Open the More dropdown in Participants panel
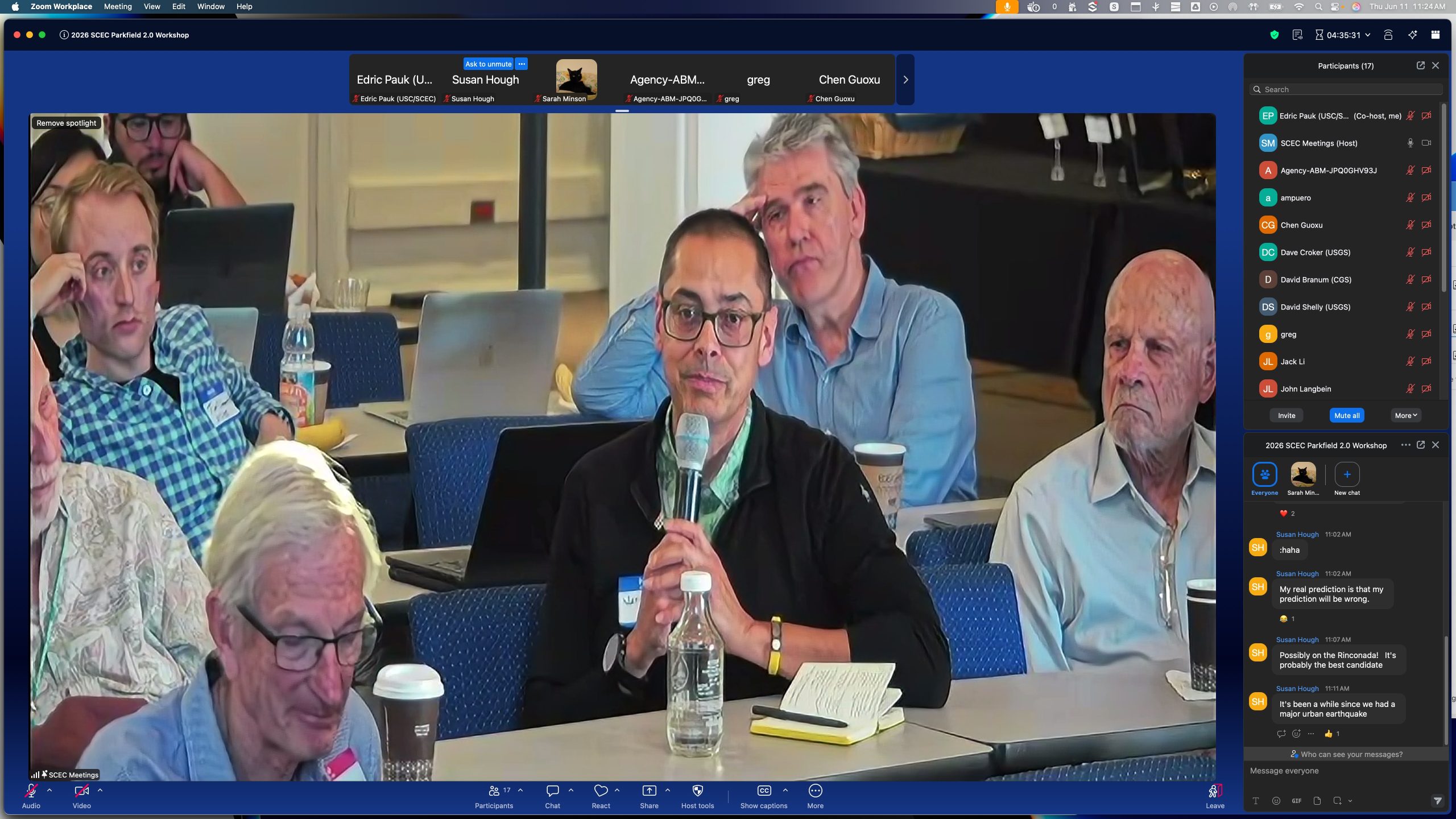This screenshot has width=1456, height=819. click(1406, 415)
